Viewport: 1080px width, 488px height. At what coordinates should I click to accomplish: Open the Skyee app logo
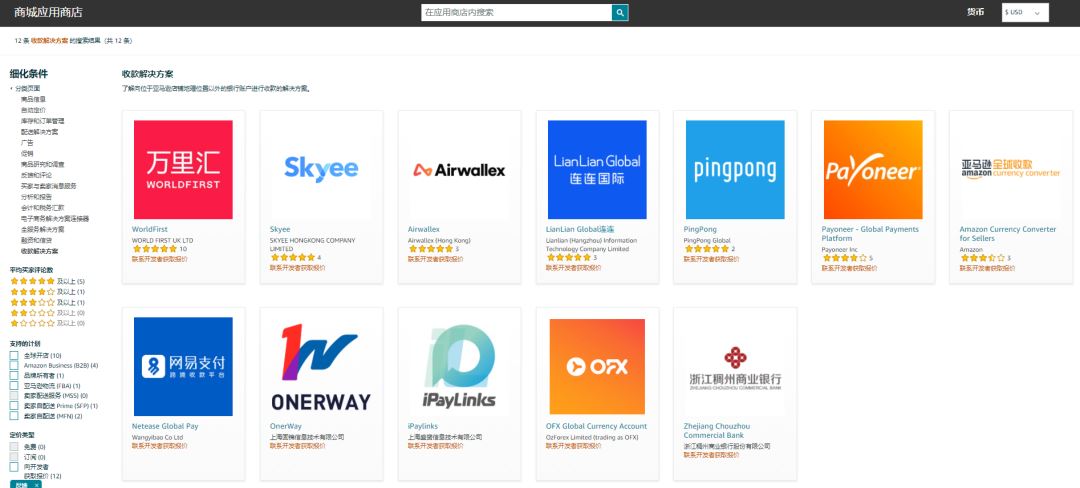pyautogui.click(x=321, y=169)
